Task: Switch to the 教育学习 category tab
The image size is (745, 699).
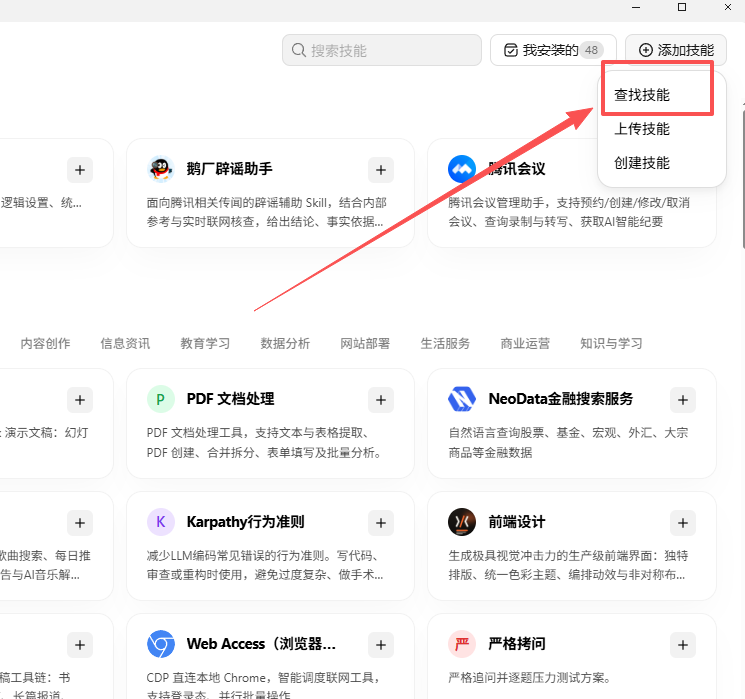Action: 205,344
